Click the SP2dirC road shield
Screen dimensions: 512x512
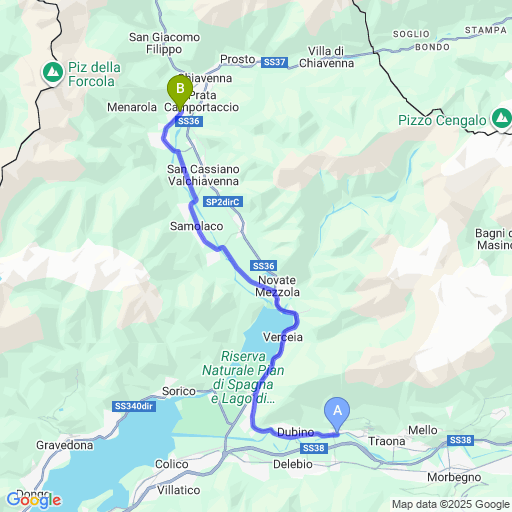pyautogui.click(x=223, y=202)
